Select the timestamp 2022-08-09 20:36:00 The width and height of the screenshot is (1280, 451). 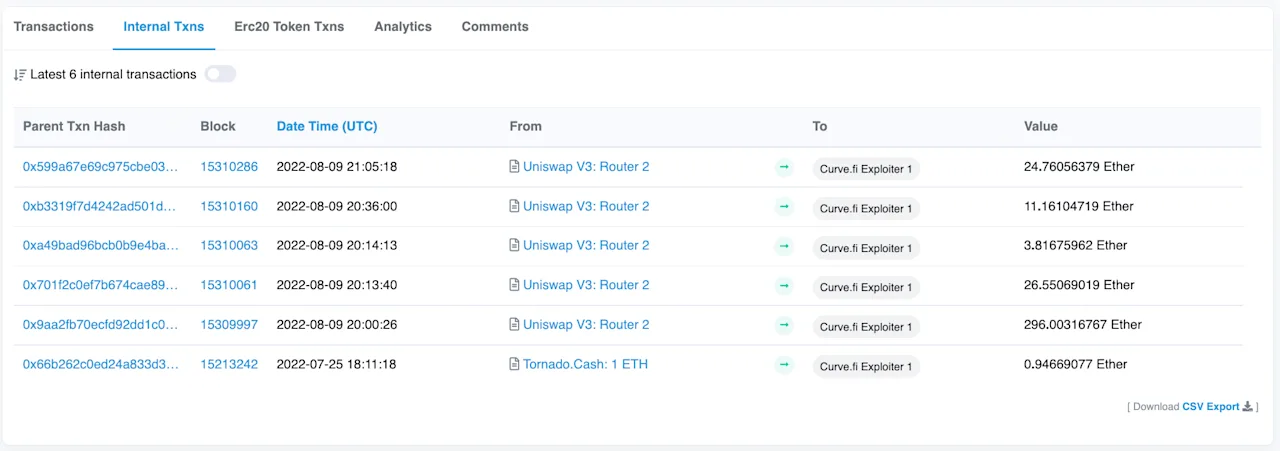(x=337, y=206)
